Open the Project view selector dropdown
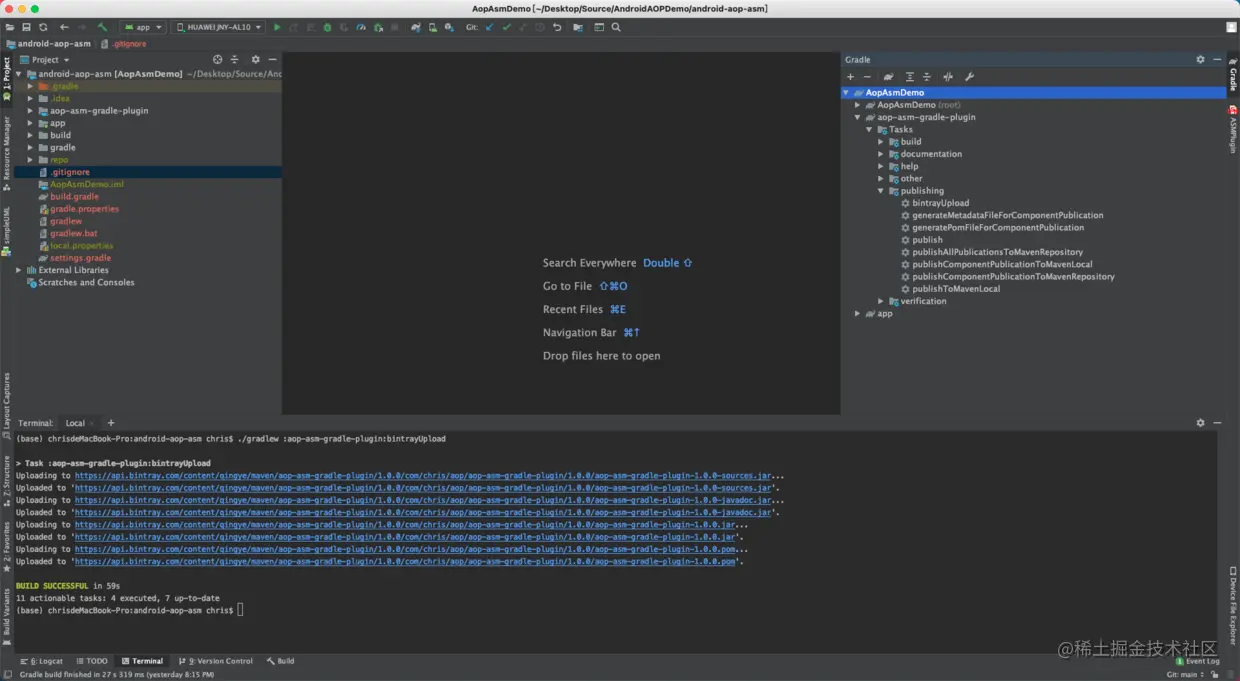This screenshot has height=681, width=1240. tap(44, 60)
